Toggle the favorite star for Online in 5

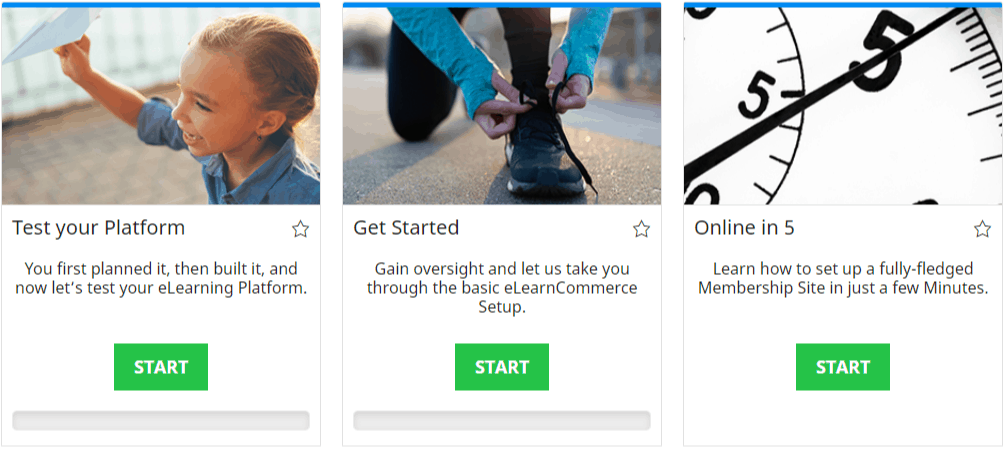coord(982,229)
